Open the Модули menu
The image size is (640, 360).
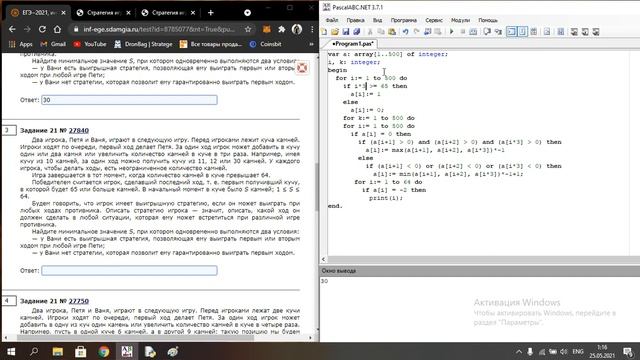460,20
